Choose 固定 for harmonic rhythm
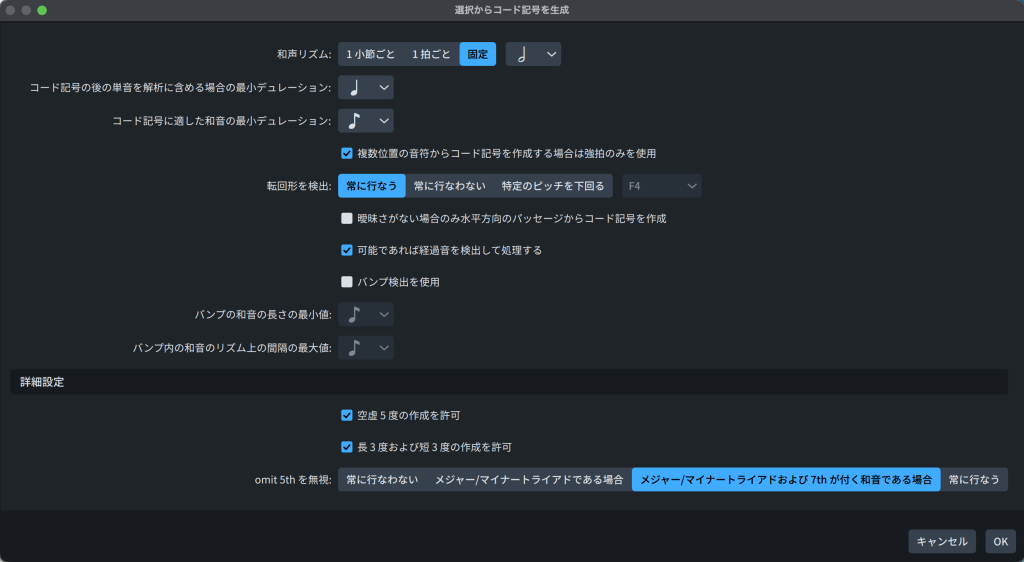This screenshot has height=562, width=1024. [x=477, y=54]
